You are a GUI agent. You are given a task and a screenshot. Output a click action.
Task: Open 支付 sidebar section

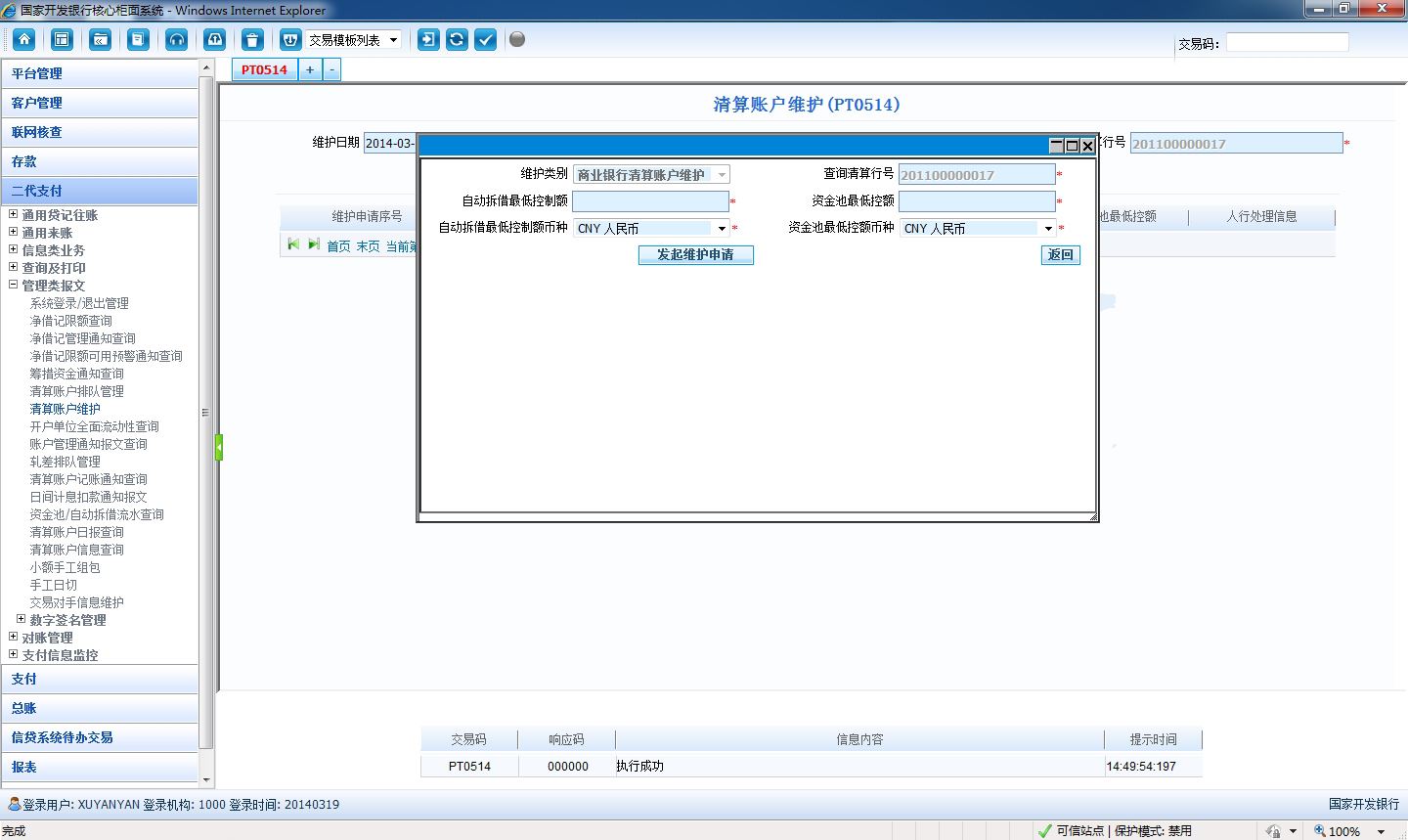100,679
